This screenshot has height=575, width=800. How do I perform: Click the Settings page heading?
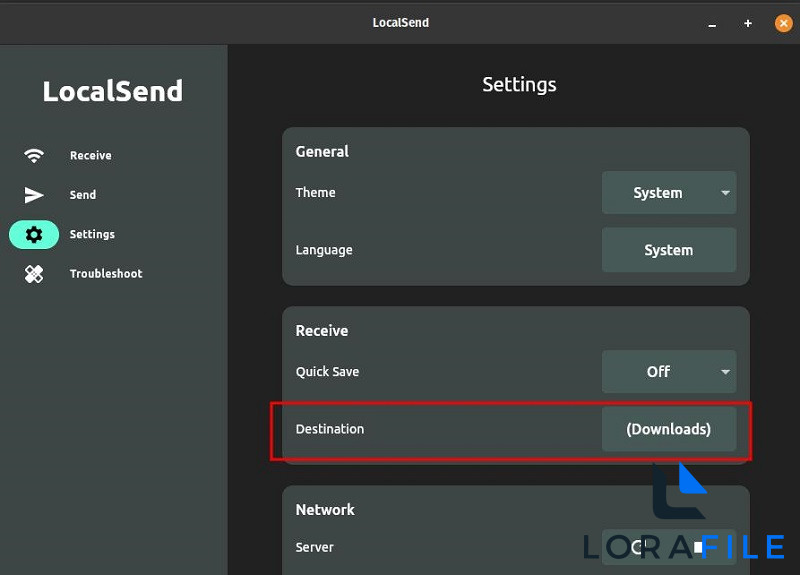click(x=519, y=85)
